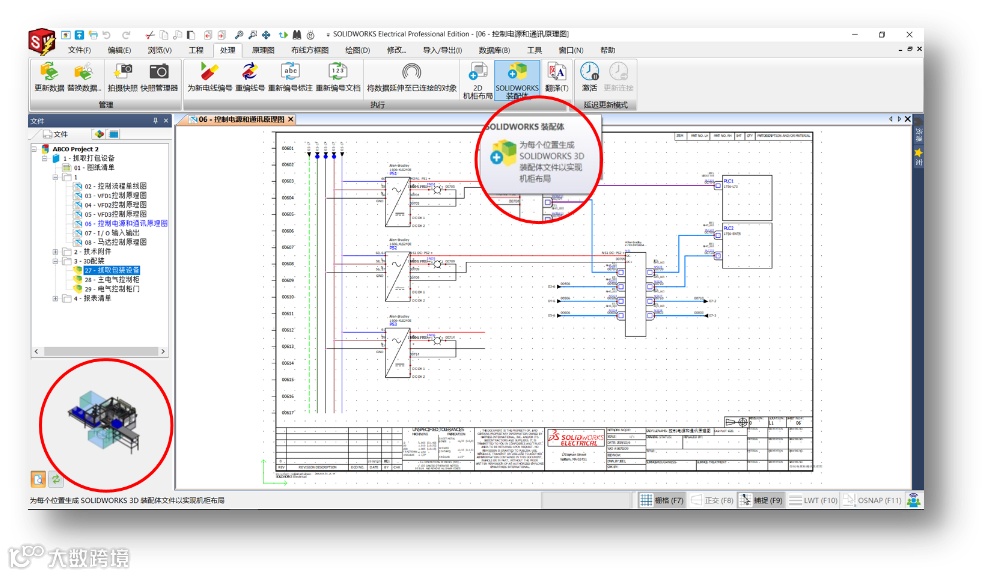Image resolution: width=990 pixels, height=576 pixels.
Task: Open the 快照管理器 snapshot manager
Action: point(159,77)
